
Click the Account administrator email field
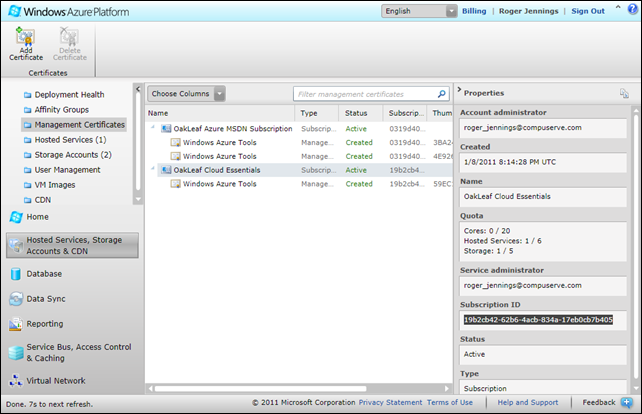click(543, 128)
